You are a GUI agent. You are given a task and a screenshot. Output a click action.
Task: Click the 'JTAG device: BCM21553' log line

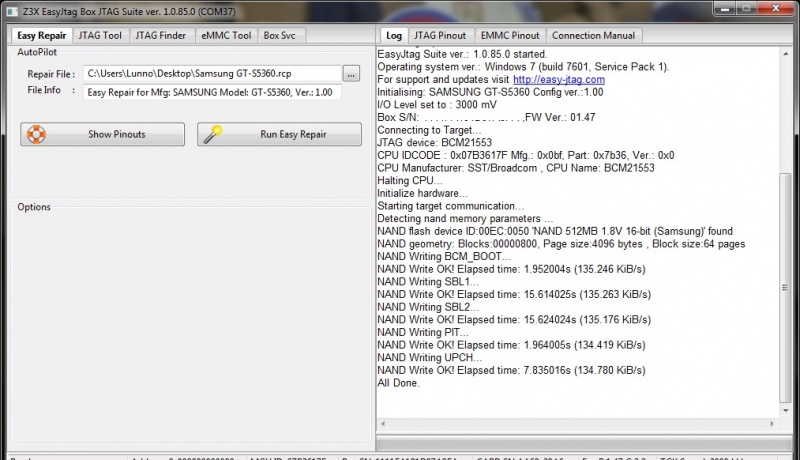pyautogui.click(x=435, y=143)
